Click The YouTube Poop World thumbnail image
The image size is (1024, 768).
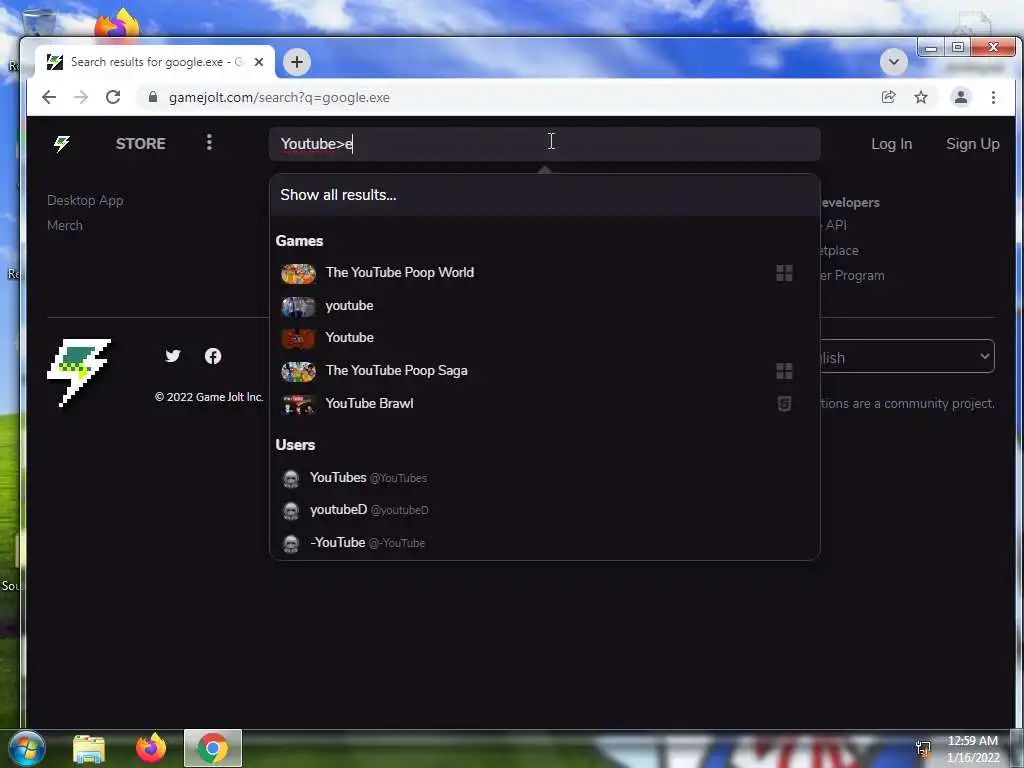tap(298, 273)
